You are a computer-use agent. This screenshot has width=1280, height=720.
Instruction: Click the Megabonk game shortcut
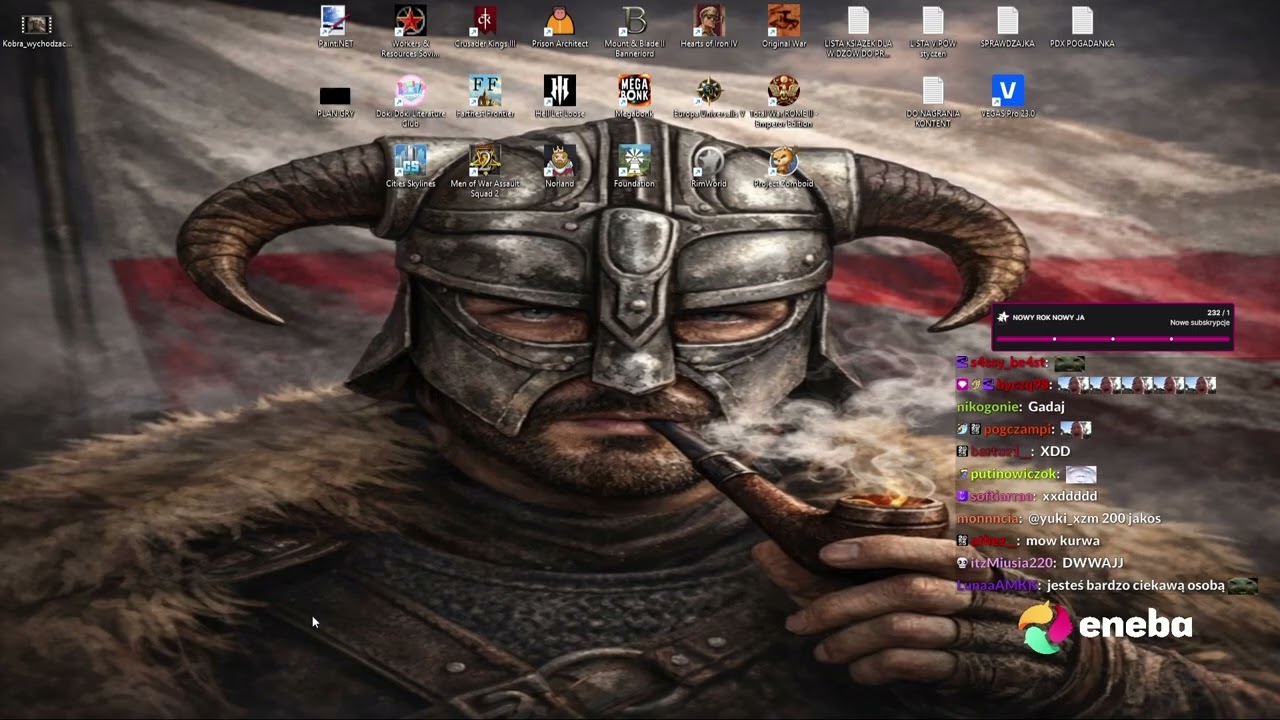(634, 96)
